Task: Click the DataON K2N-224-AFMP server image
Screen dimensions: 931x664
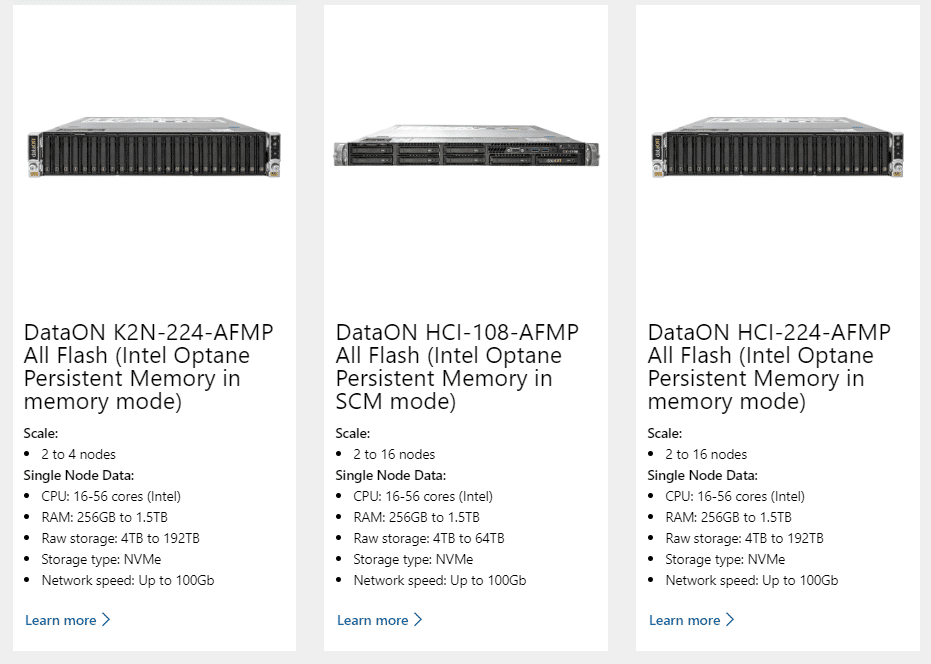Action: pyautogui.click(x=154, y=147)
